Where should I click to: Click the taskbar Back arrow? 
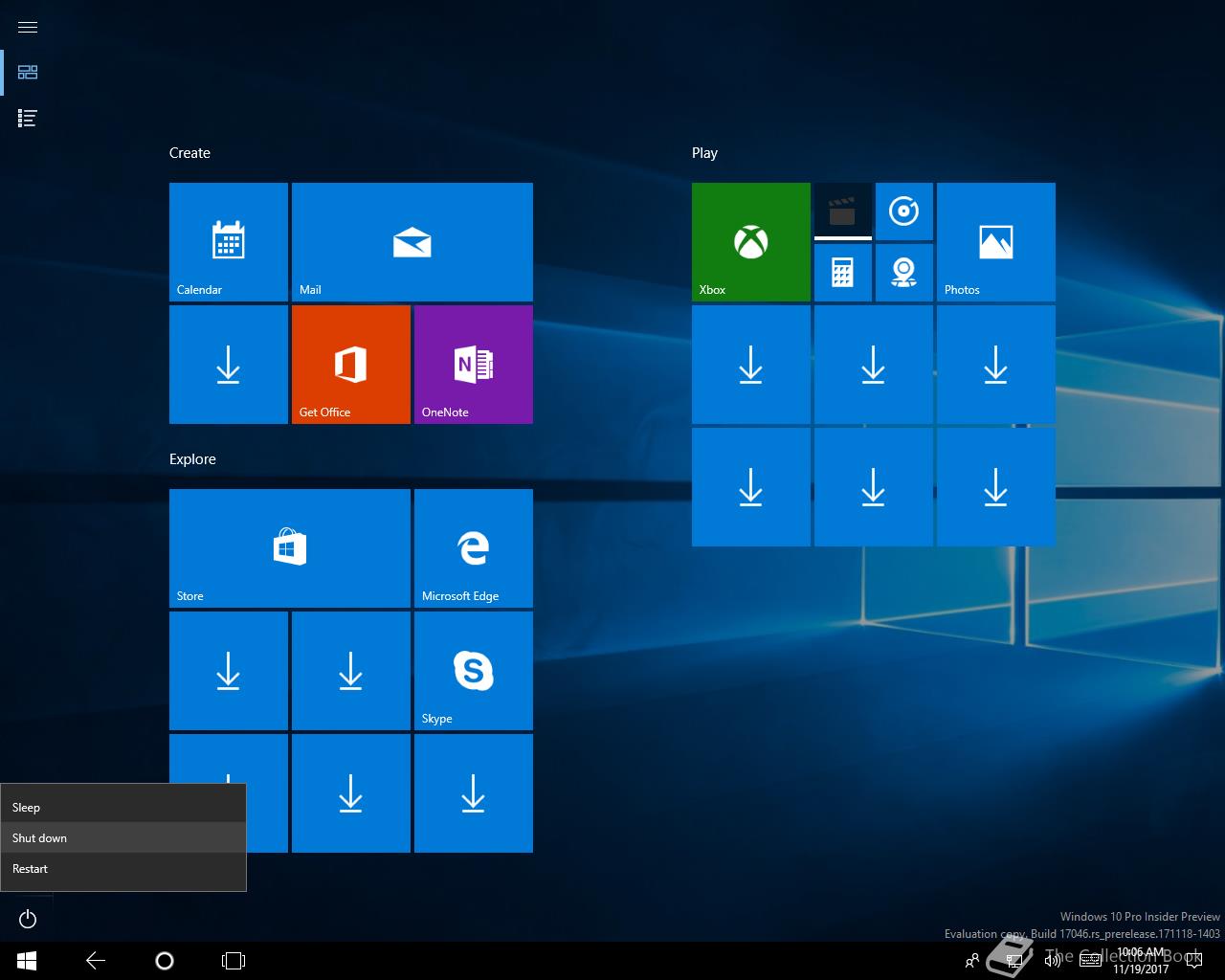click(96, 961)
